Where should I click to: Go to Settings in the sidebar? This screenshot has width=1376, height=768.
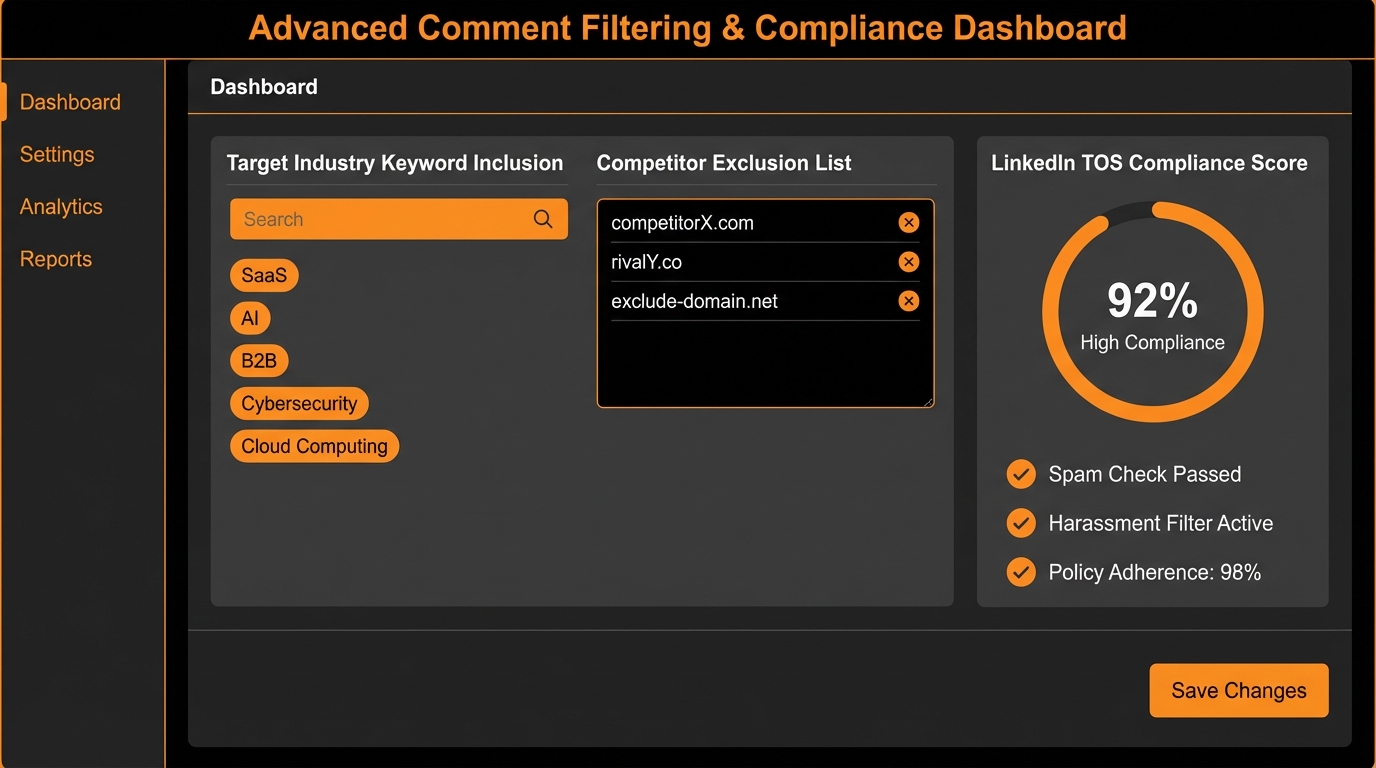(x=57, y=154)
